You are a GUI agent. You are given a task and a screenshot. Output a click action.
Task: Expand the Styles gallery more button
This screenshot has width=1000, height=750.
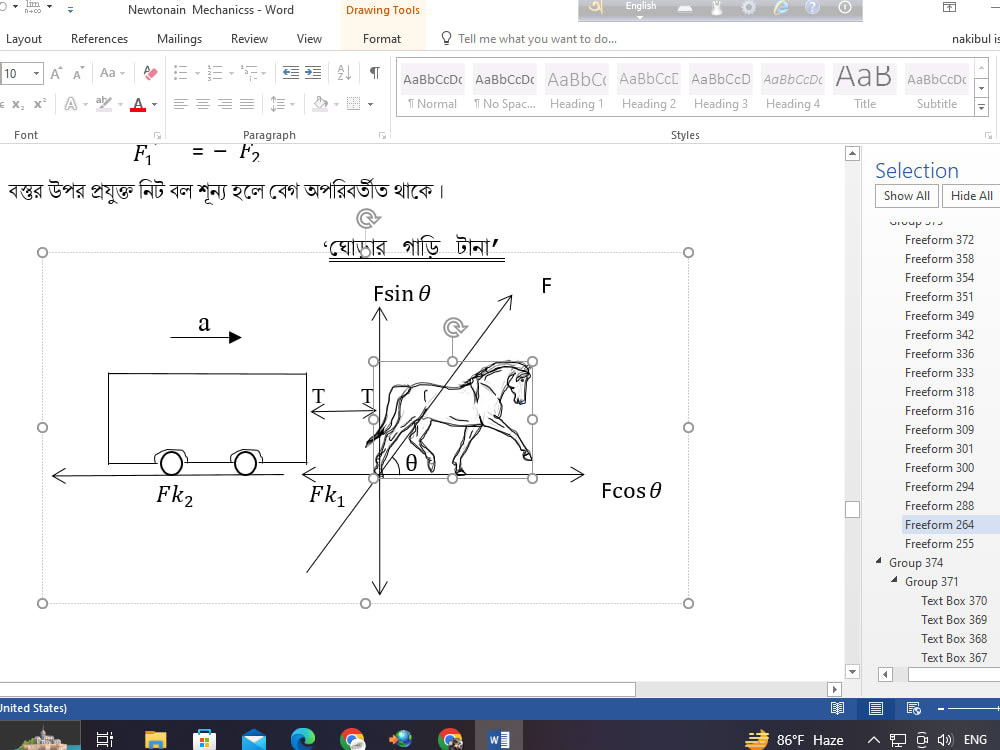(982, 108)
